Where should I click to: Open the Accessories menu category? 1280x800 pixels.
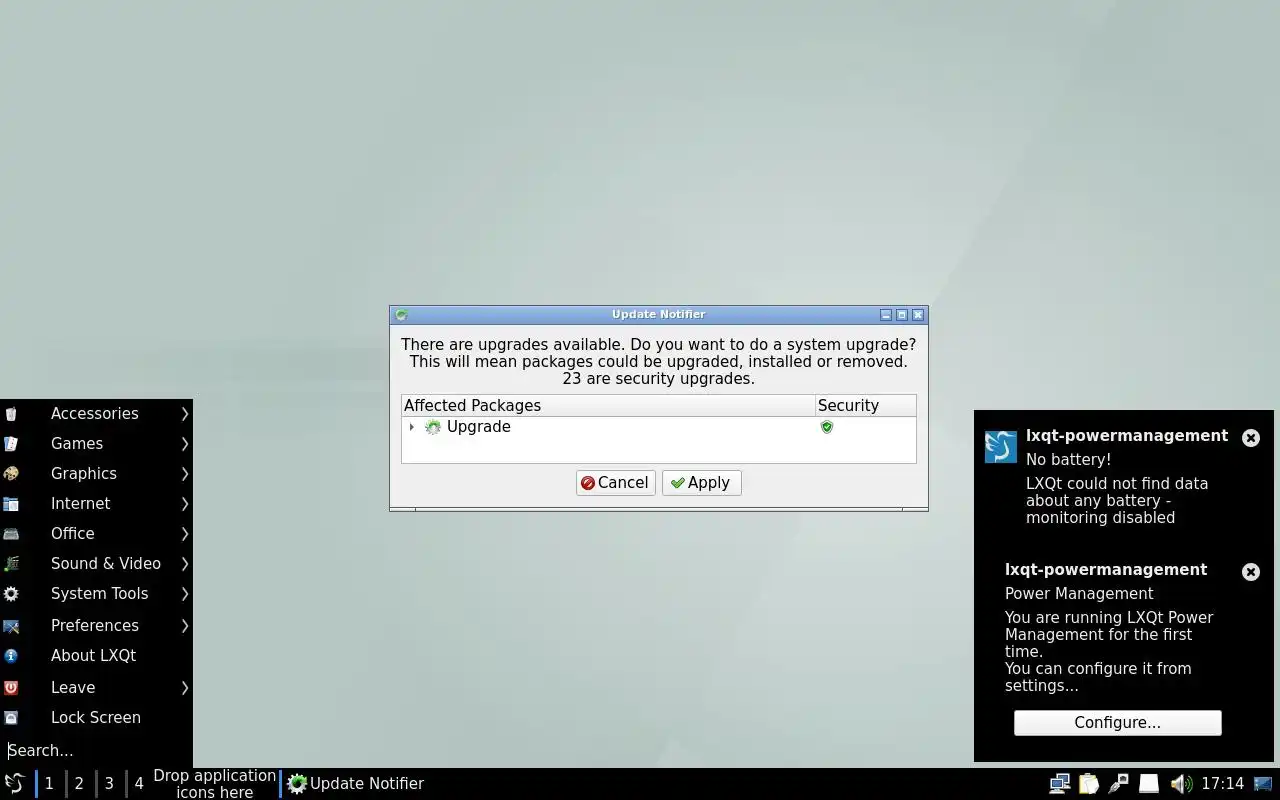[96, 413]
